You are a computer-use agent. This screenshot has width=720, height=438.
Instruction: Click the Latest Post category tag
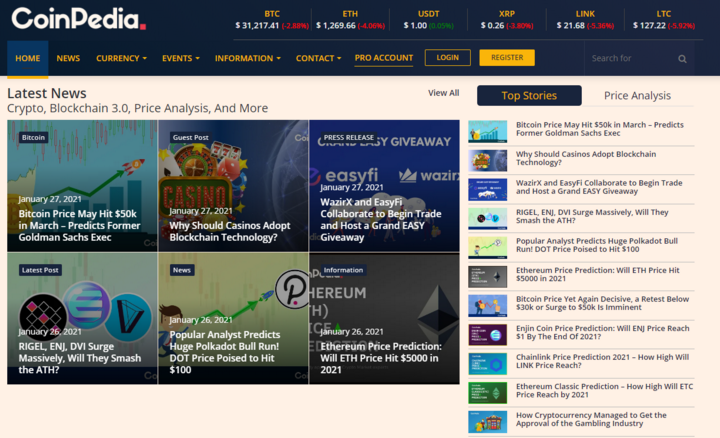tap(40, 270)
